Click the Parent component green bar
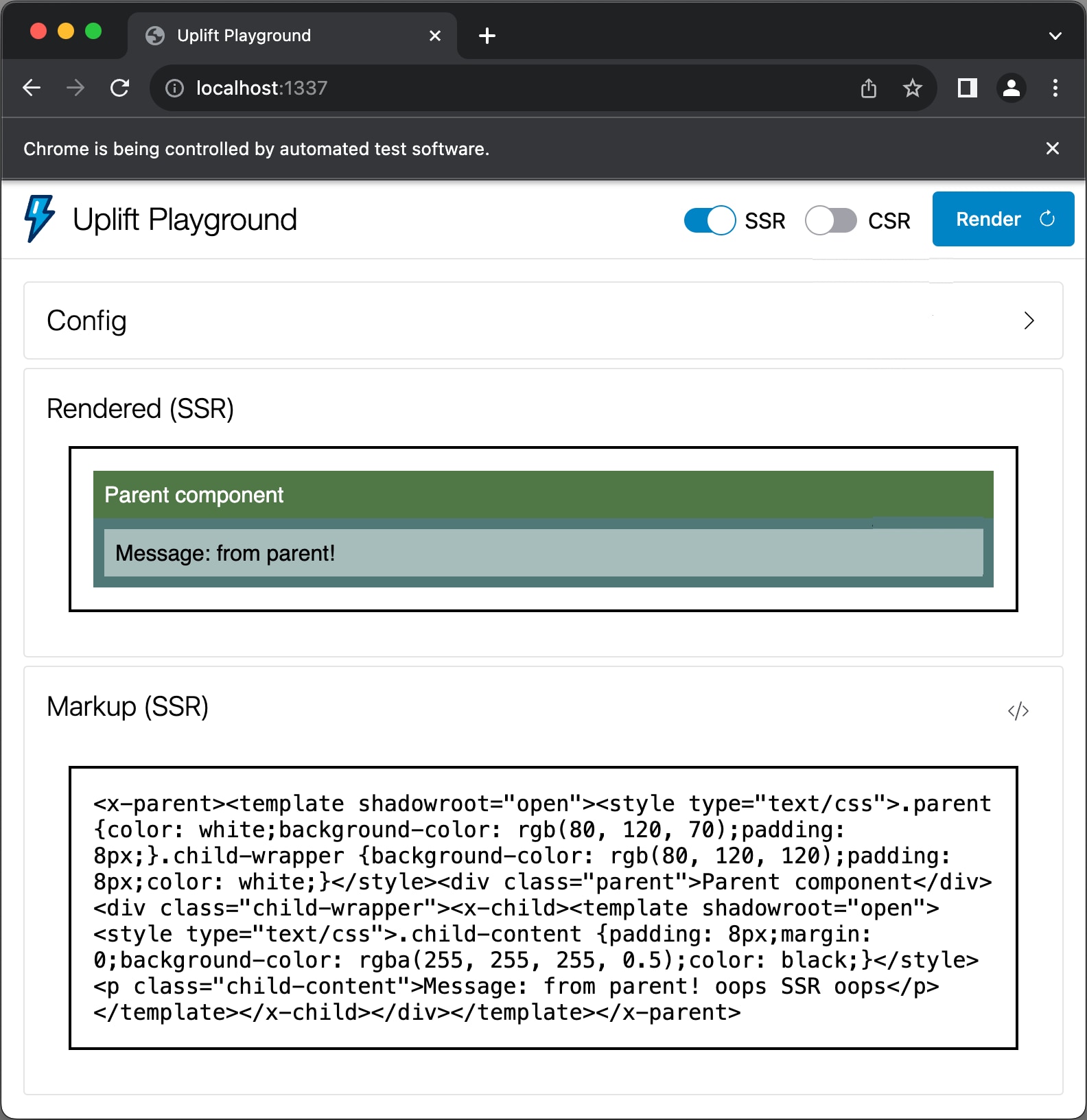This screenshot has width=1087, height=1120. point(543,494)
